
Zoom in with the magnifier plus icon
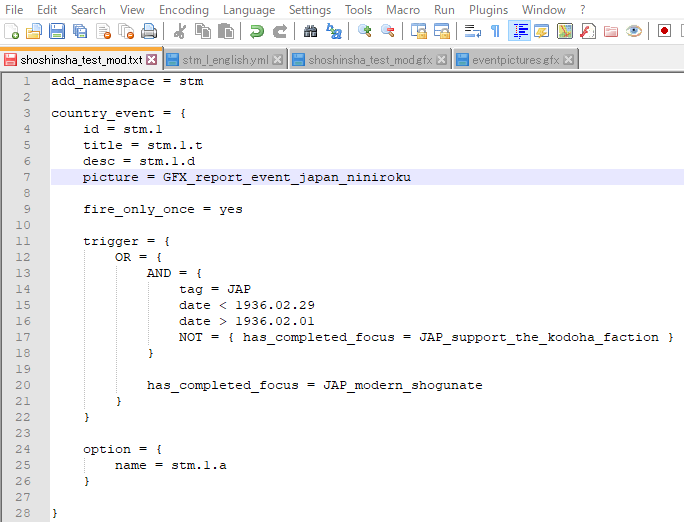pos(365,31)
